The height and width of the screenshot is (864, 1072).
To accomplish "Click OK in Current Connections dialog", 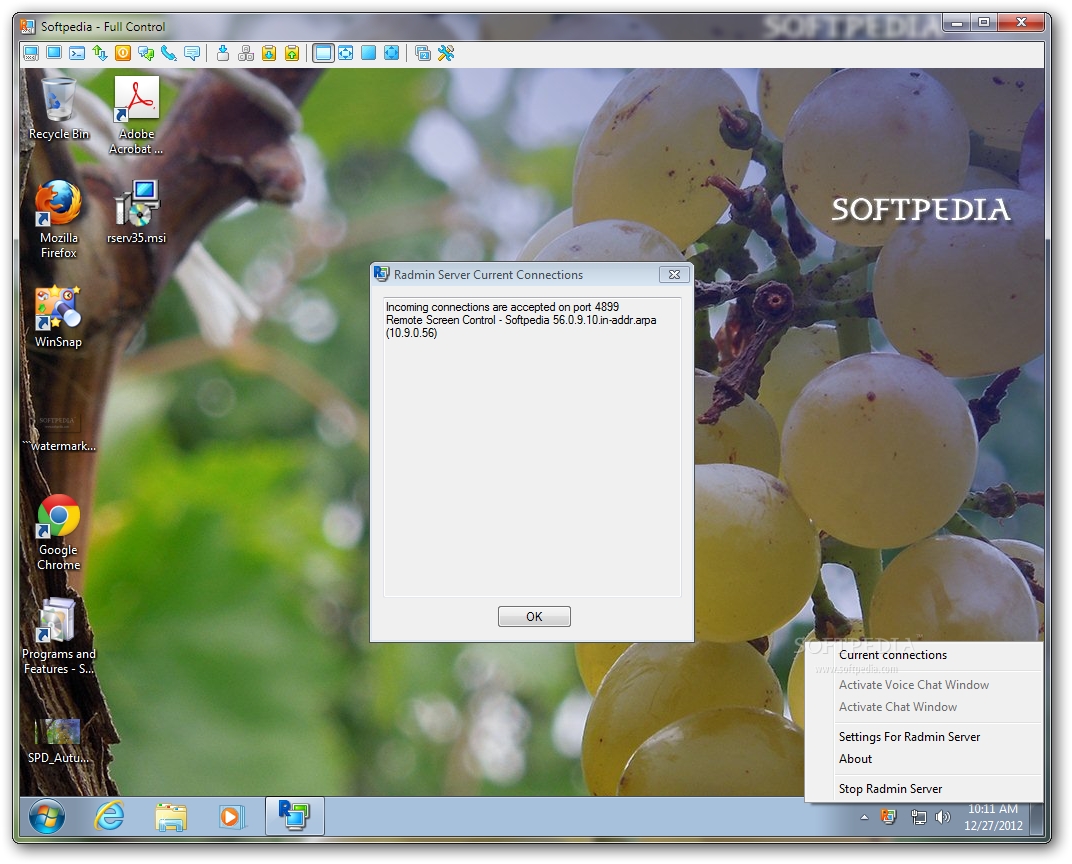I will 534,617.
